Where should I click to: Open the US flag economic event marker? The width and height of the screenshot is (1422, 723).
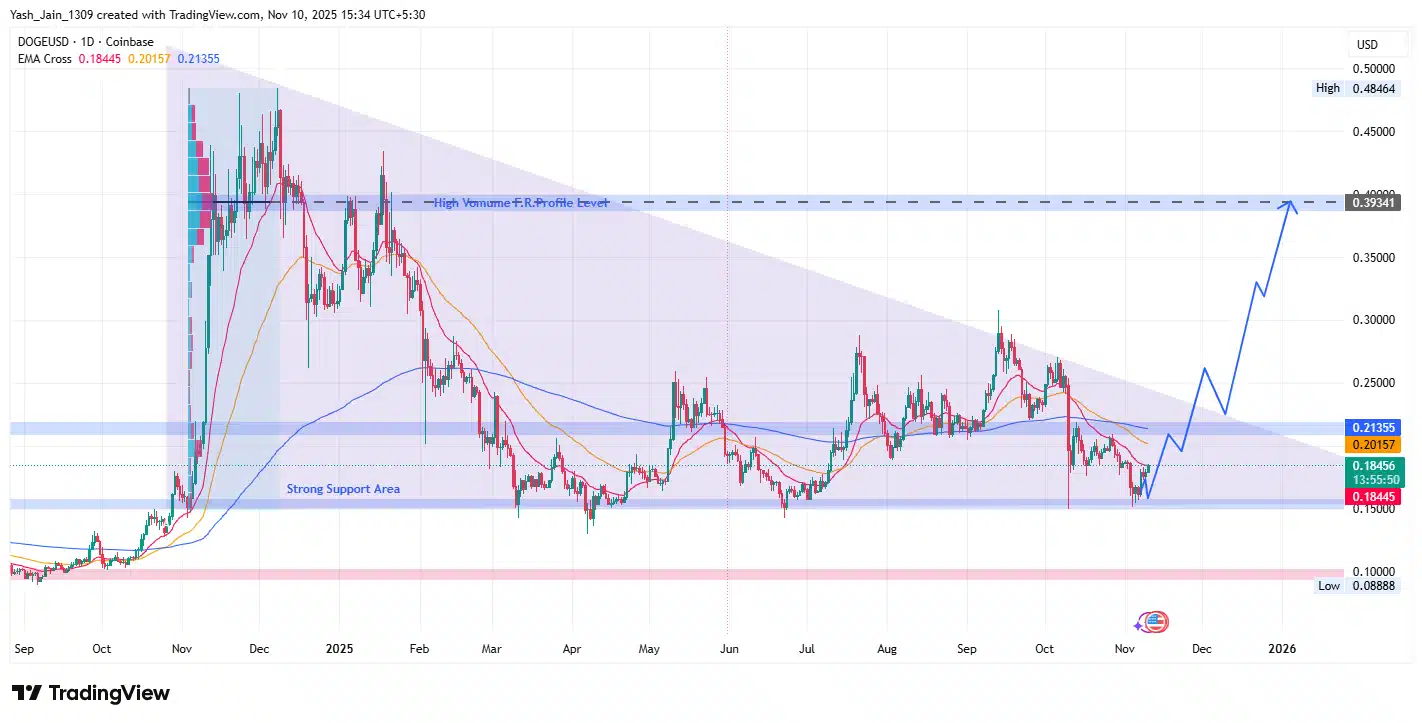[1156, 622]
